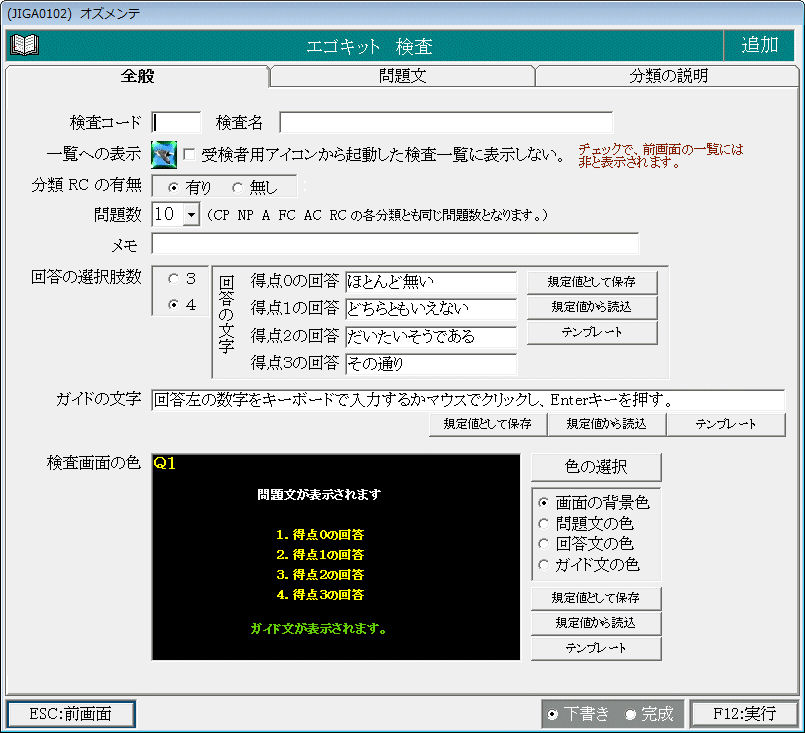Click 規定値から読込 beside answer texts
Image resolution: width=805 pixels, height=733 pixels.
pos(592,307)
